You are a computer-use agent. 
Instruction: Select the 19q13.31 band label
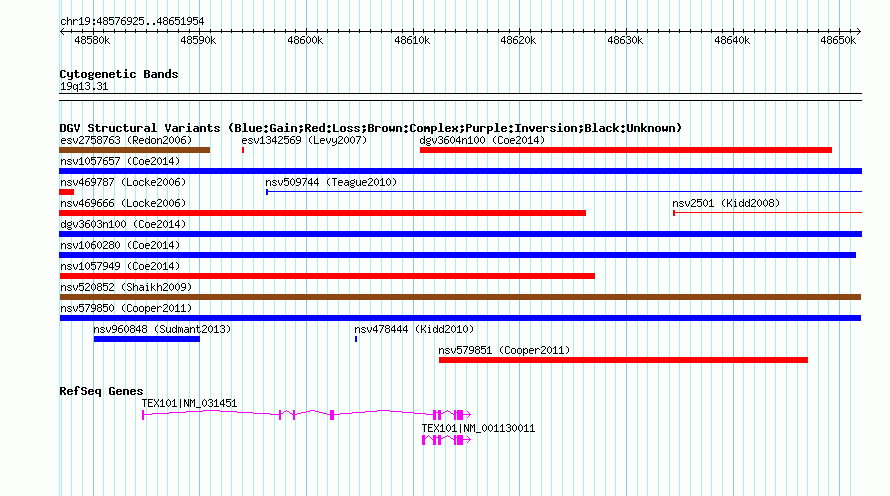[x=84, y=86]
